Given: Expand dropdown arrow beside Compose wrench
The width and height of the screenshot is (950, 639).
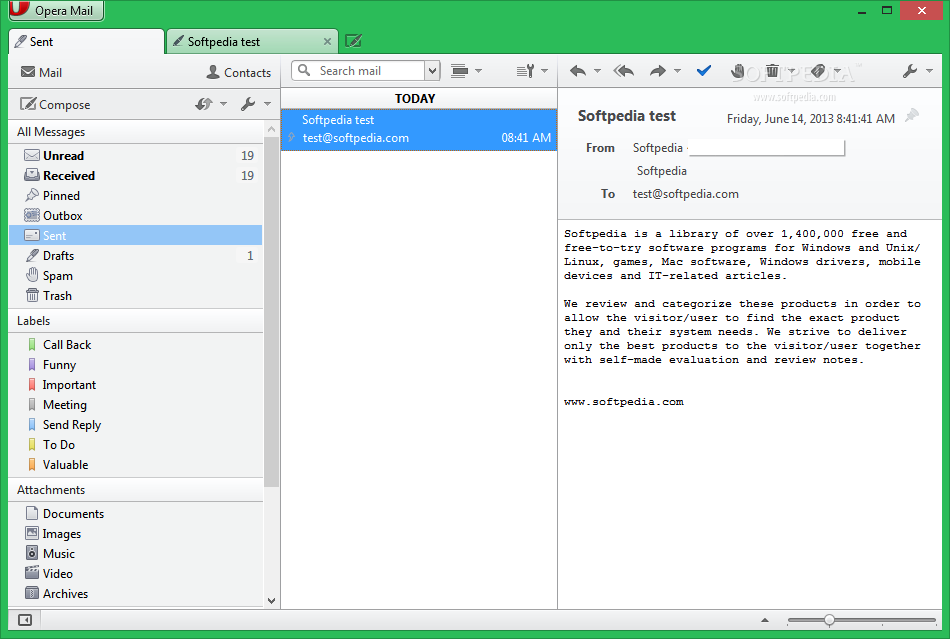Looking at the screenshot, I should (267, 104).
